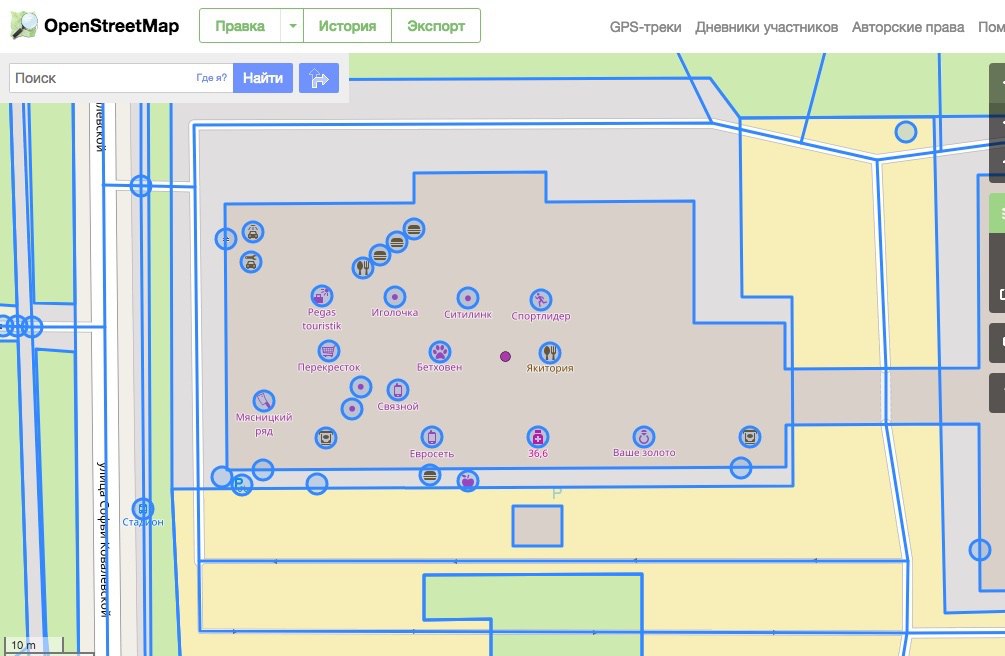Click the unnamed dot marker left of Связной
The height and width of the screenshot is (656, 1005).
(361, 387)
